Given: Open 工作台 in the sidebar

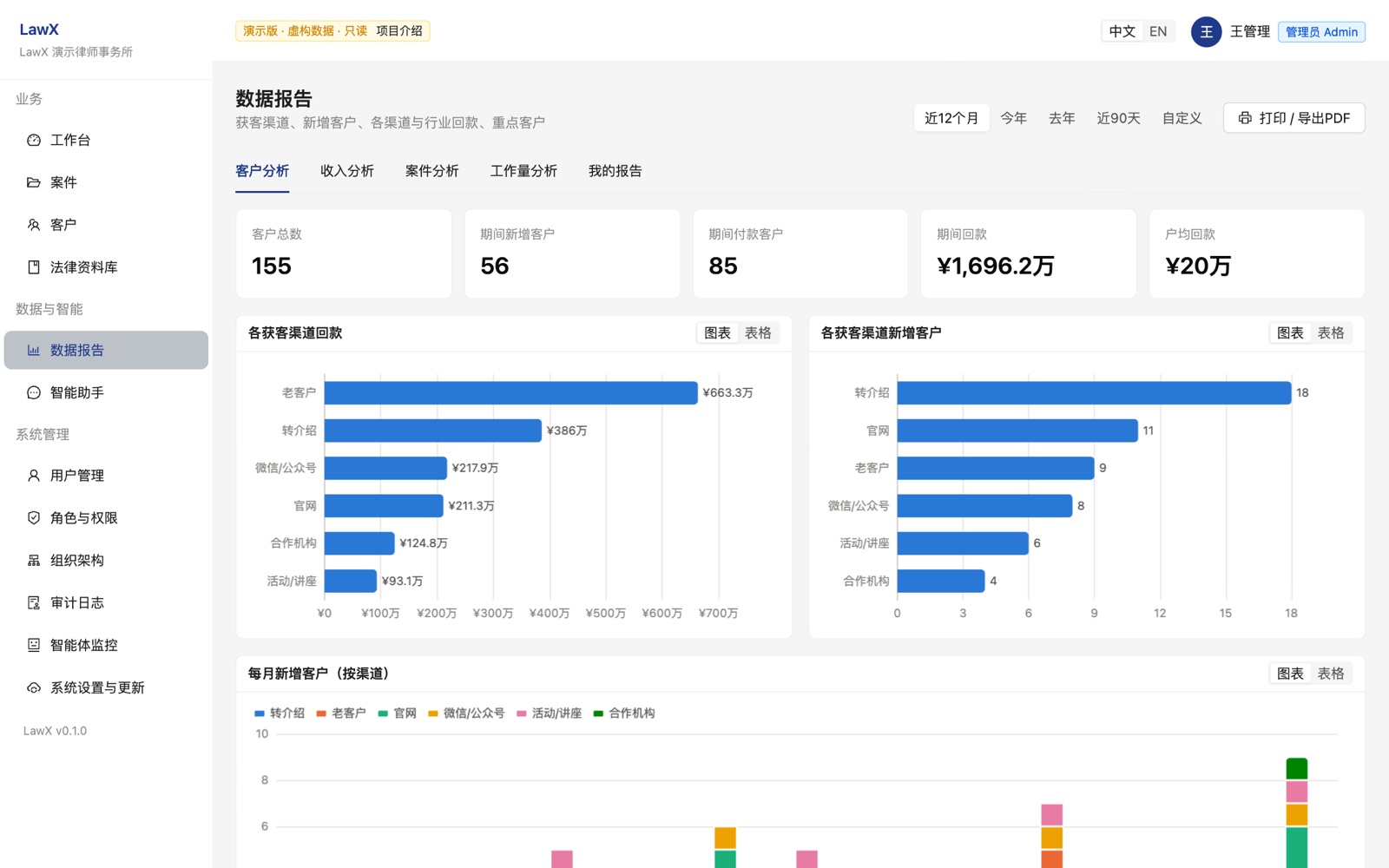Looking at the screenshot, I should [106, 140].
